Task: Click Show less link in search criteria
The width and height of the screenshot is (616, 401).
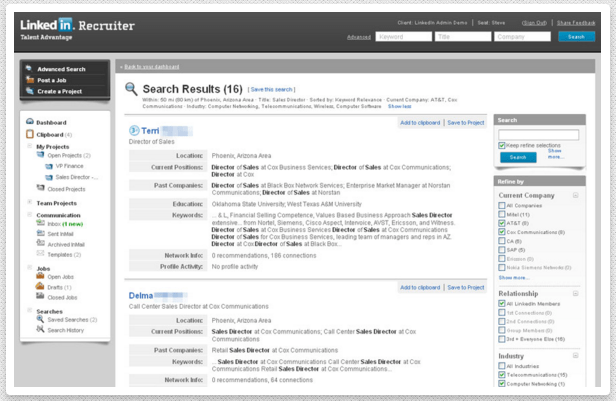Action: [400, 106]
